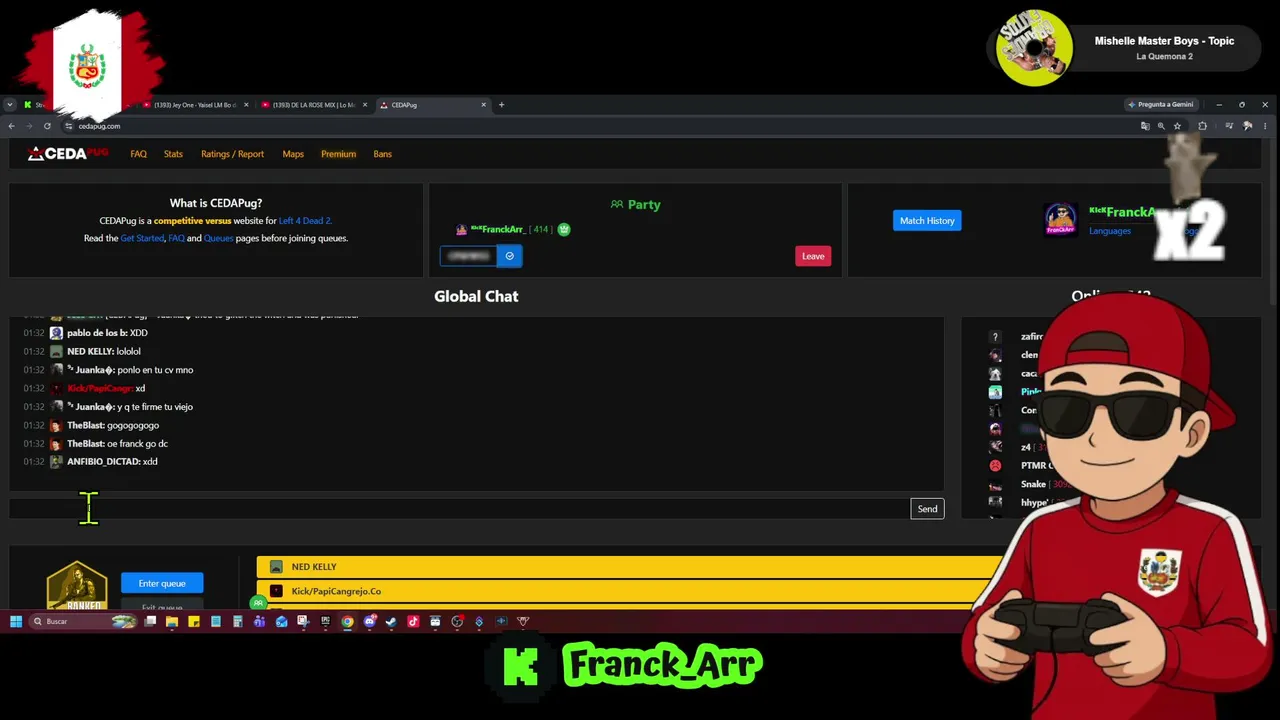Open Steam from the taskbar
Viewport: 1280px width, 720px height.
(391, 622)
